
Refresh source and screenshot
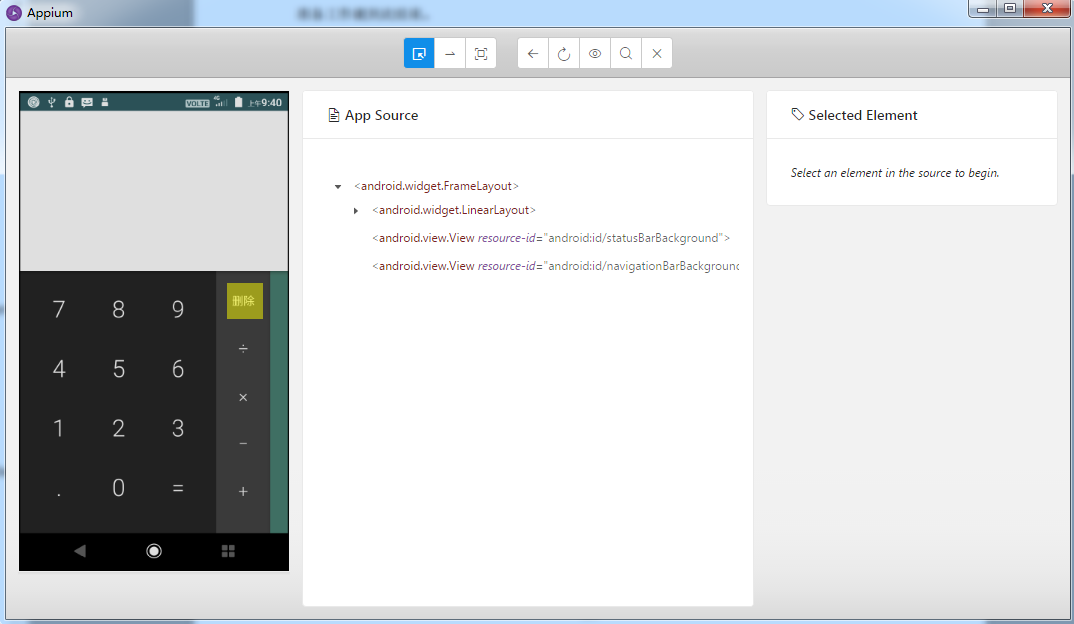pyautogui.click(x=564, y=53)
